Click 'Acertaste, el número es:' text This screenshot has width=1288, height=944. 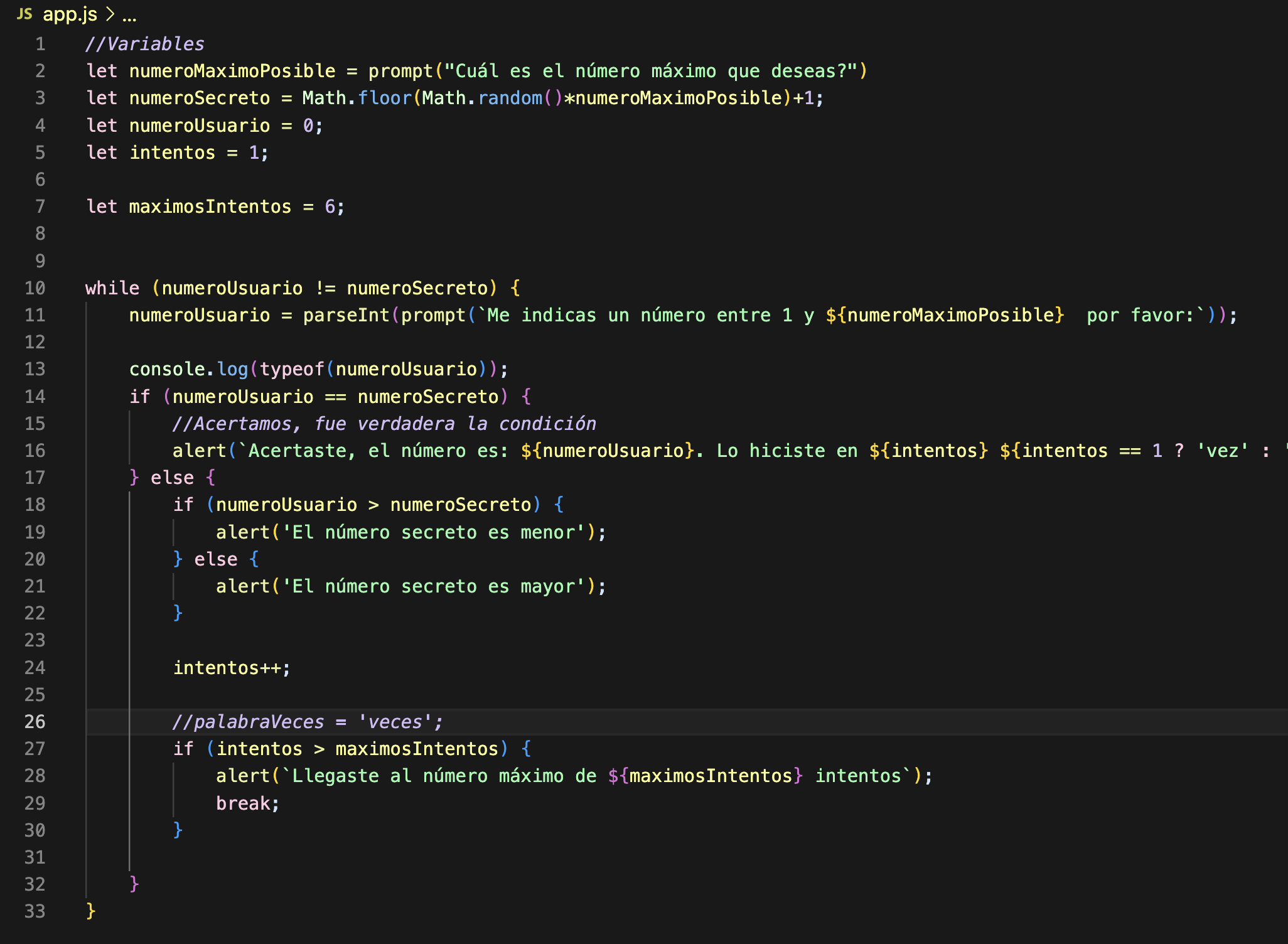coord(378,451)
